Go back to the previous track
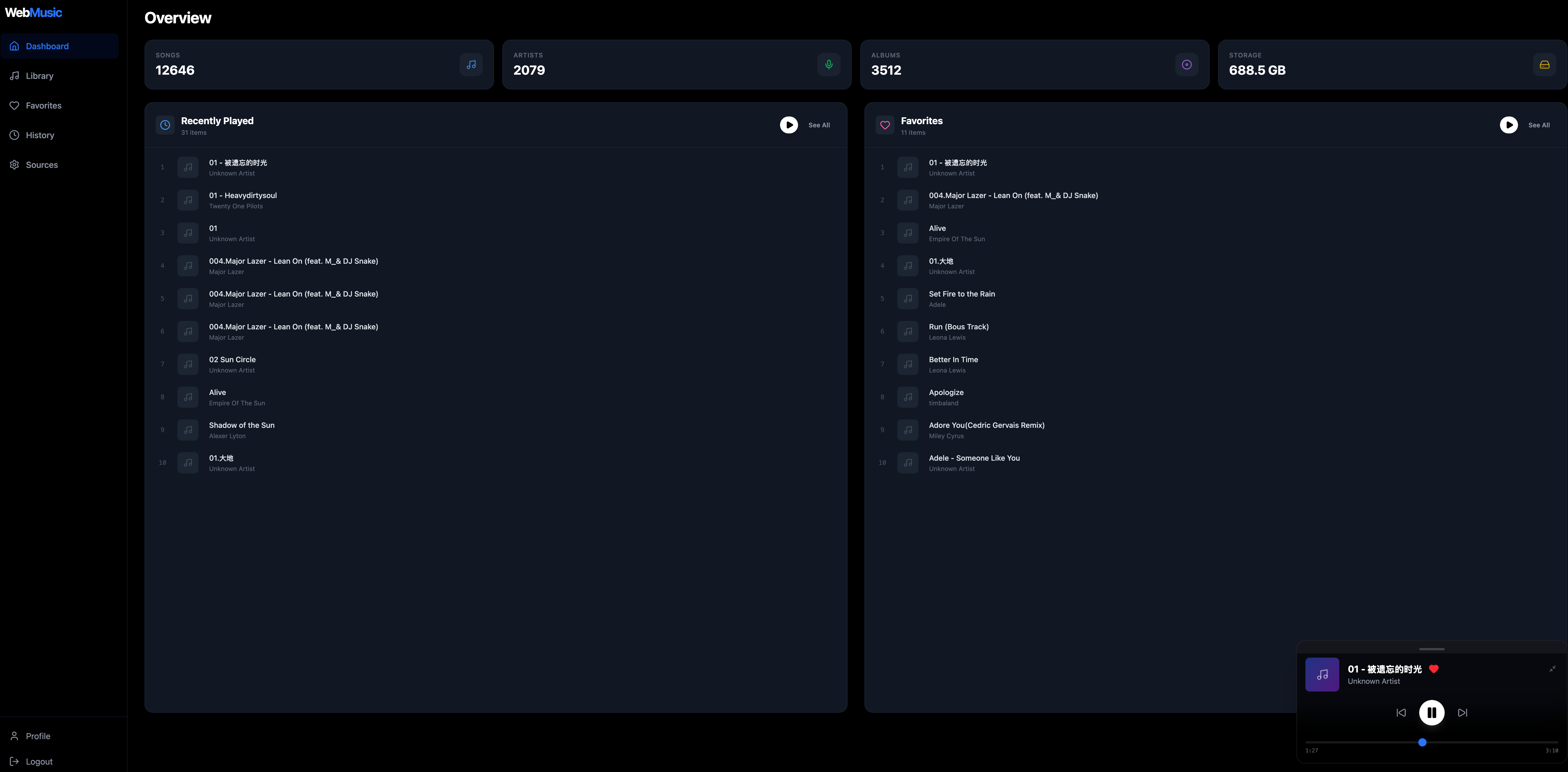The width and height of the screenshot is (1568, 772). pyautogui.click(x=1401, y=712)
